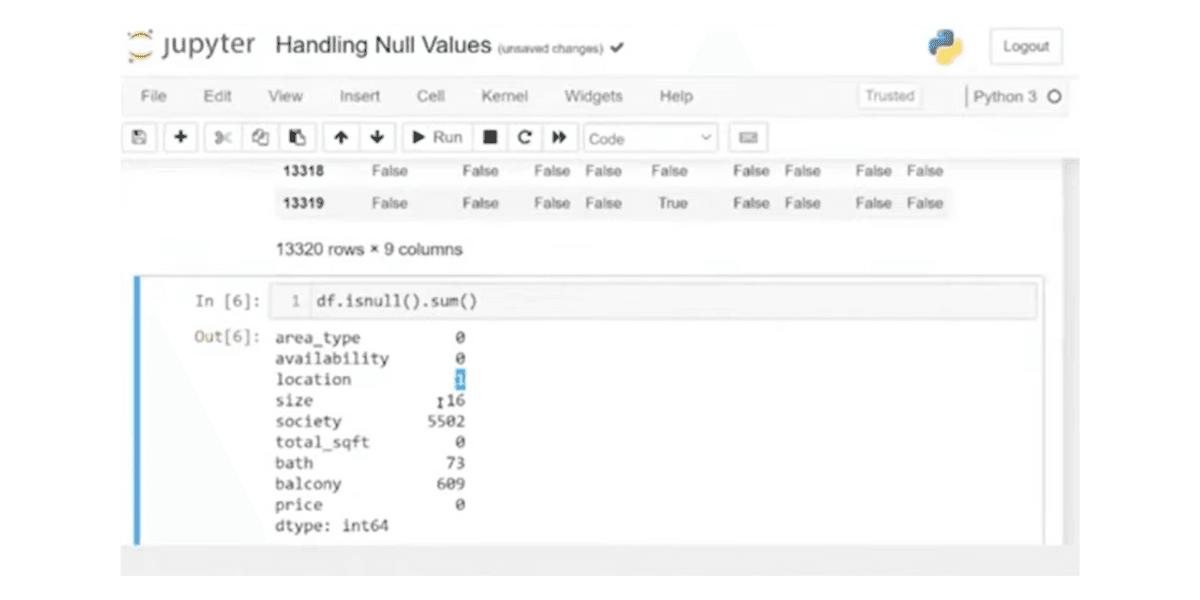1200x600 pixels.
Task: Copy the selected cell
Action: tap(259, 137)
